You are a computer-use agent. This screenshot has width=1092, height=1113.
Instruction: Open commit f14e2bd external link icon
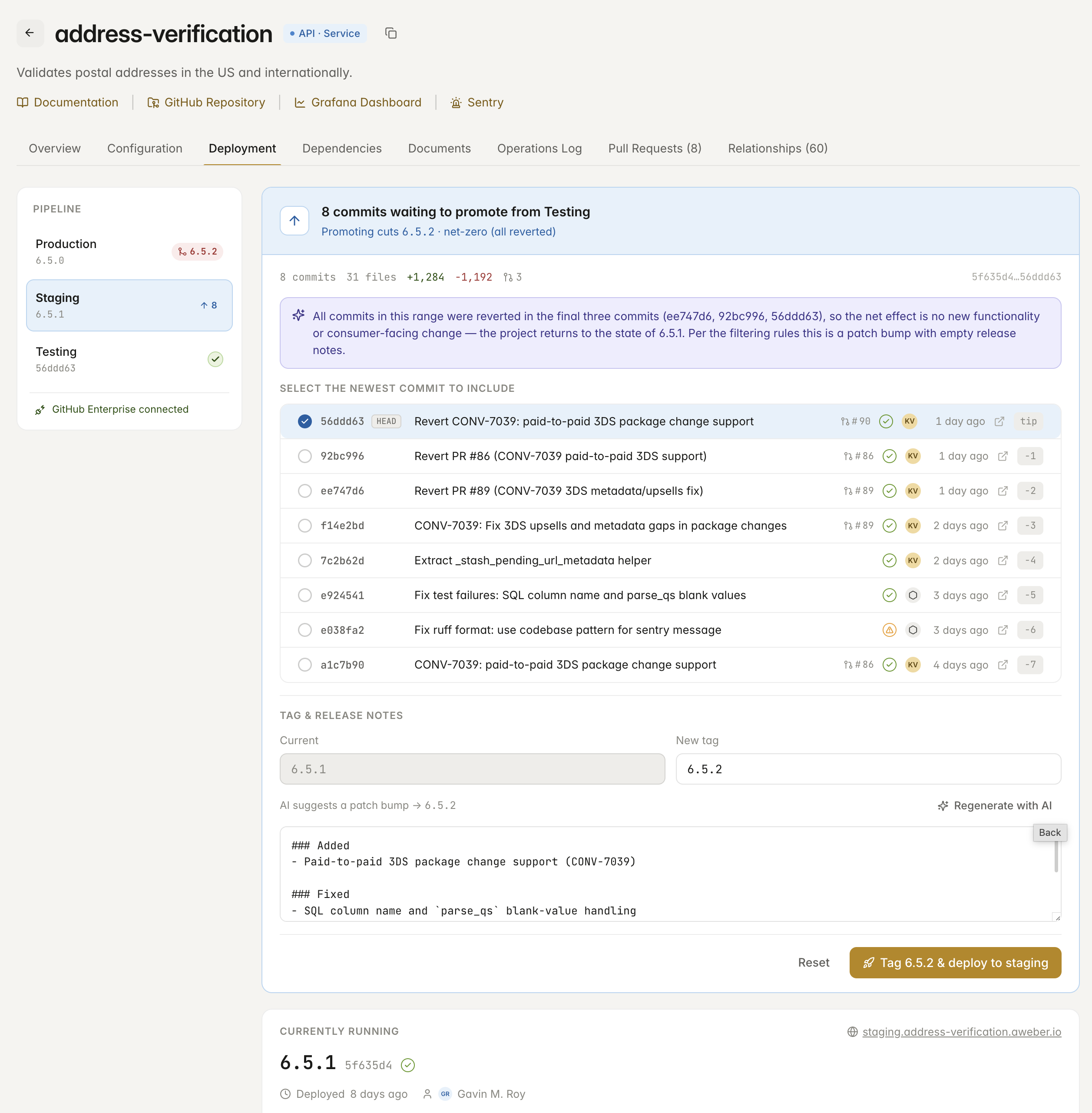pos(1003,526)
